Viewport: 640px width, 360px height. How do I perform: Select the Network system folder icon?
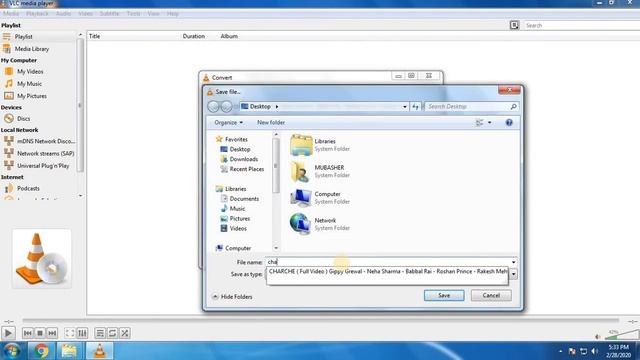(x=300, y=224)
